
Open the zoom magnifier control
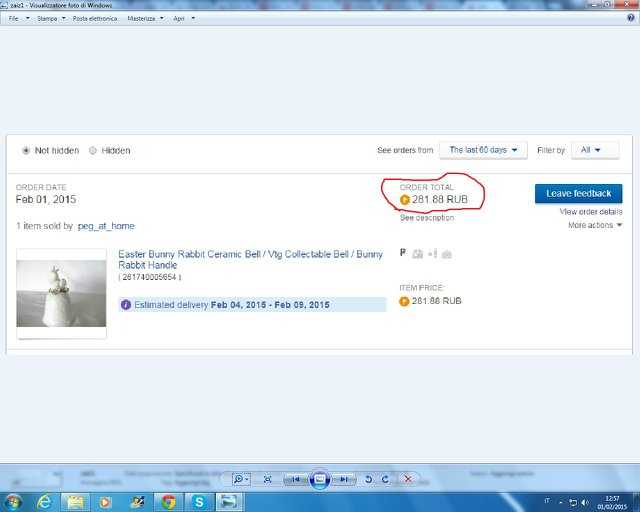(x=241, y=480)
